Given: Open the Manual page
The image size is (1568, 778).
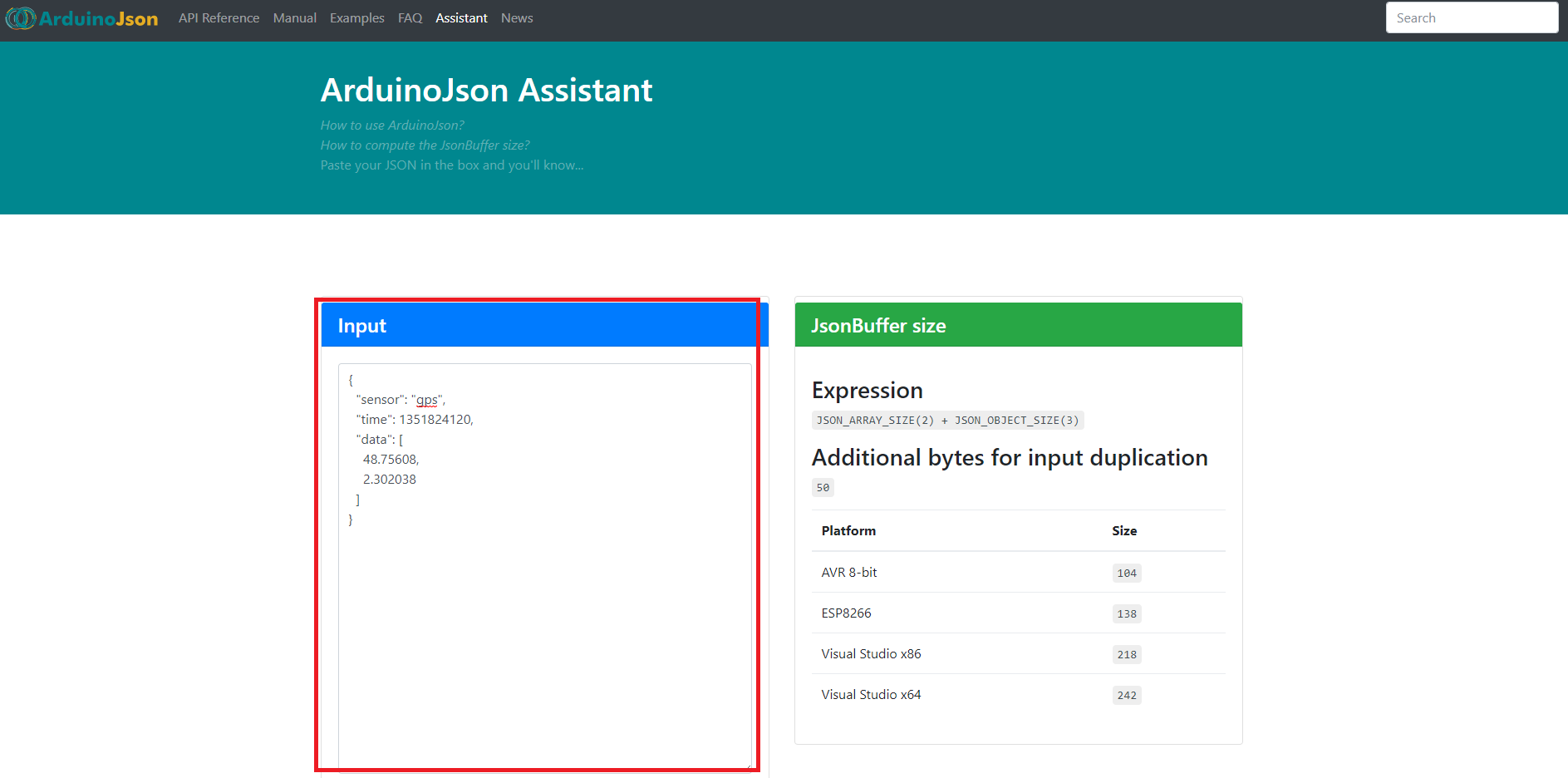Looking at the screenshot, I should 294,17.
